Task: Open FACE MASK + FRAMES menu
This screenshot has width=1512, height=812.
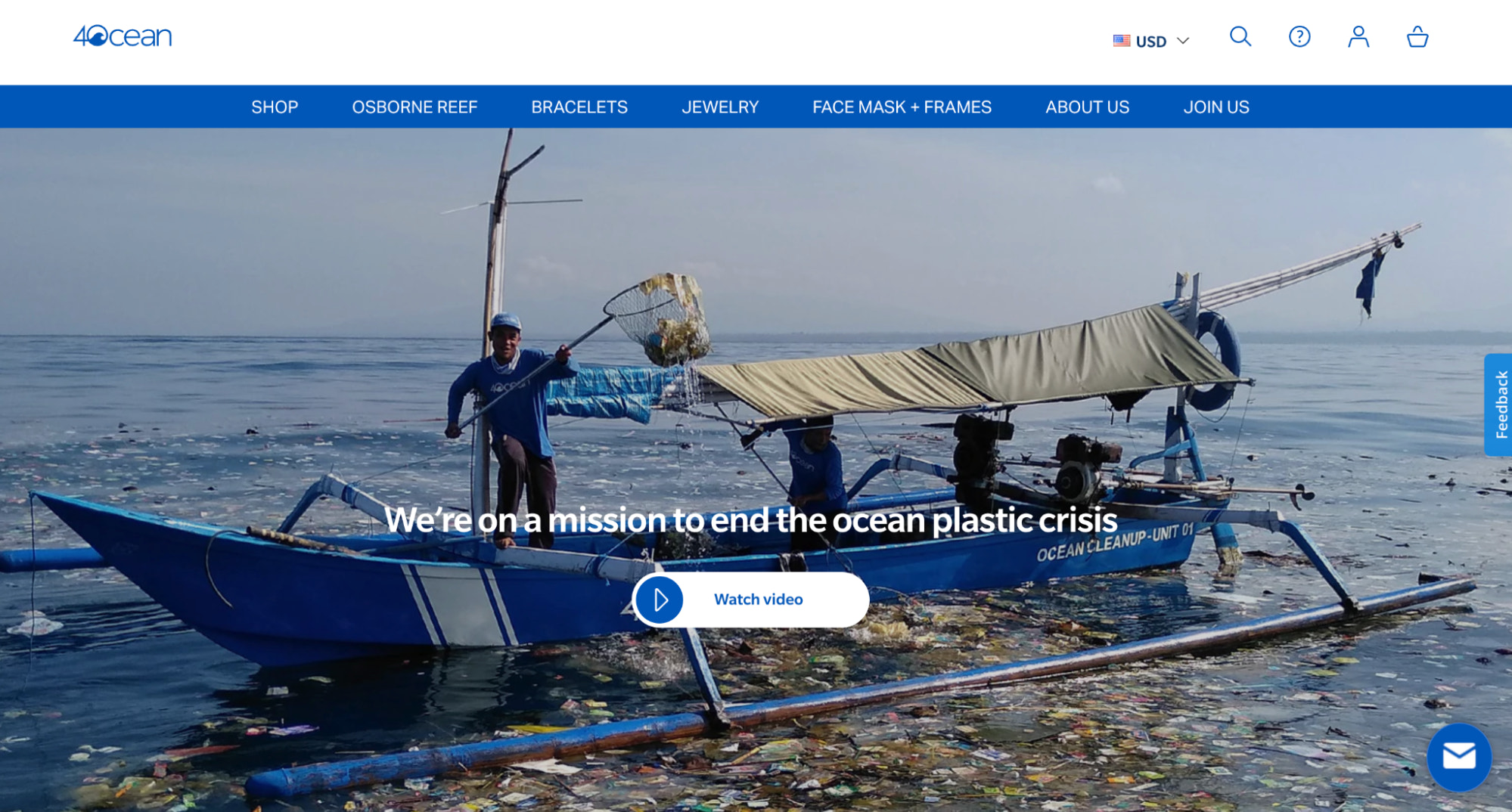Action: pyautogui.click(x=902, y=107)
